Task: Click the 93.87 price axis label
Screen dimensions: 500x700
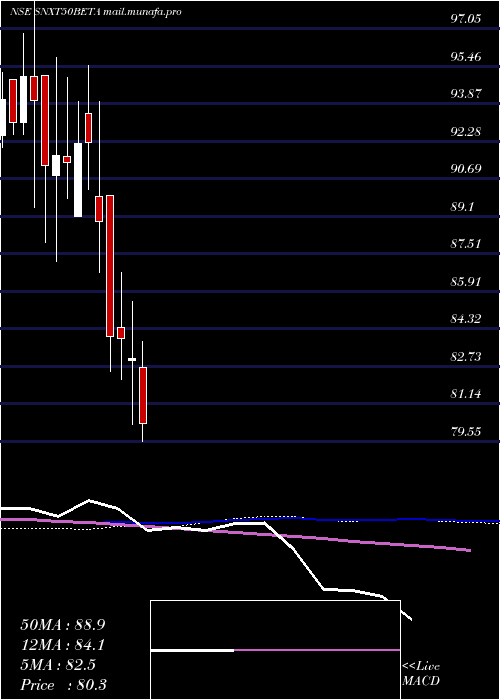Action: [466, 94]
